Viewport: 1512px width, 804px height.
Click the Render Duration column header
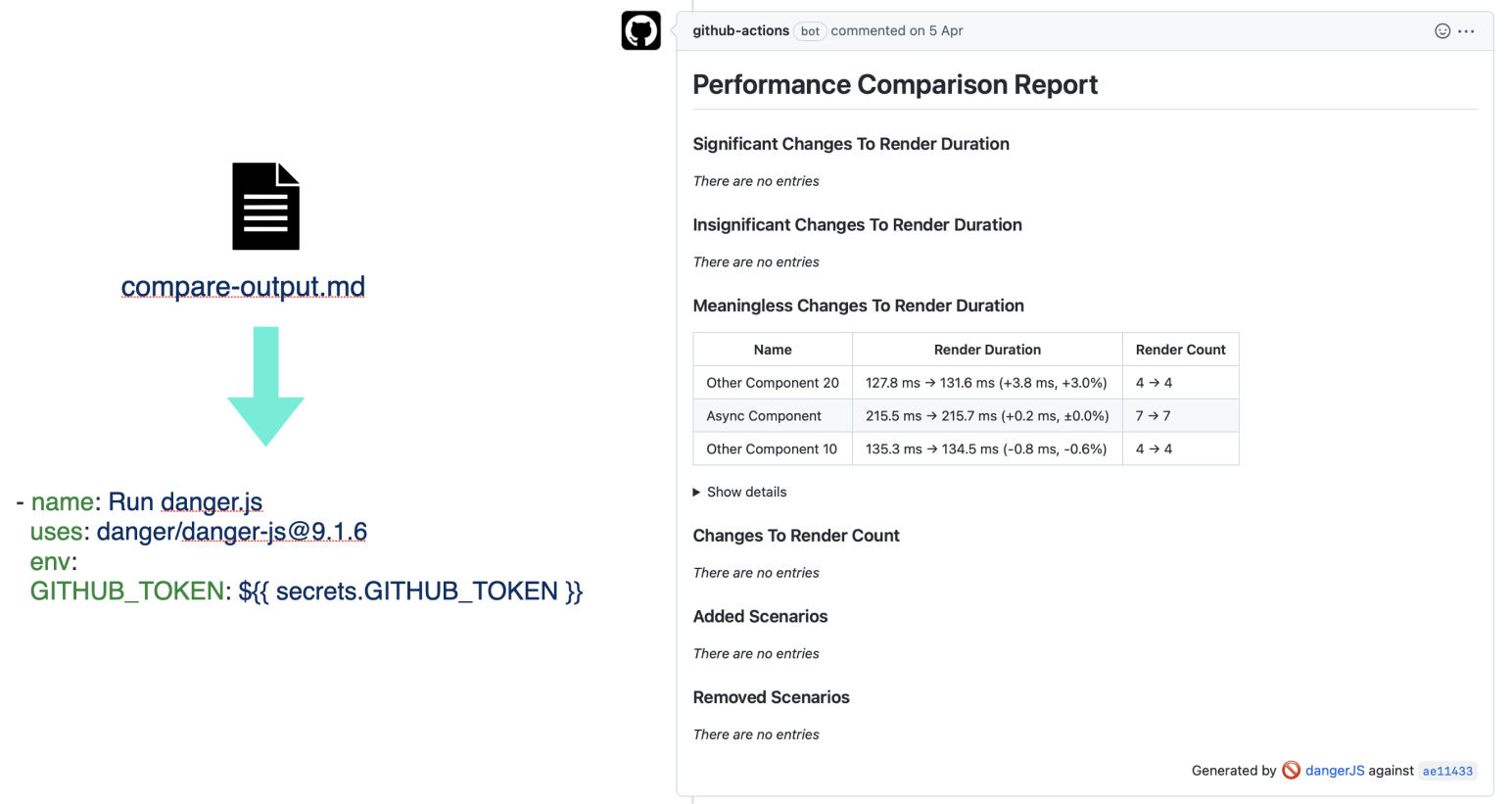point(986,350)
